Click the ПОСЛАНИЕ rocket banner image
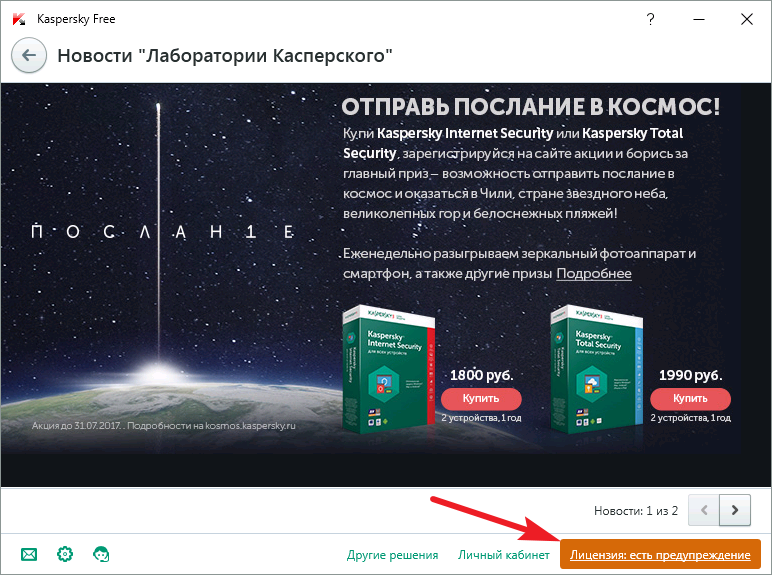Image resolution: width=772 pixels, height=575 pixels. (x=162, y=266)
